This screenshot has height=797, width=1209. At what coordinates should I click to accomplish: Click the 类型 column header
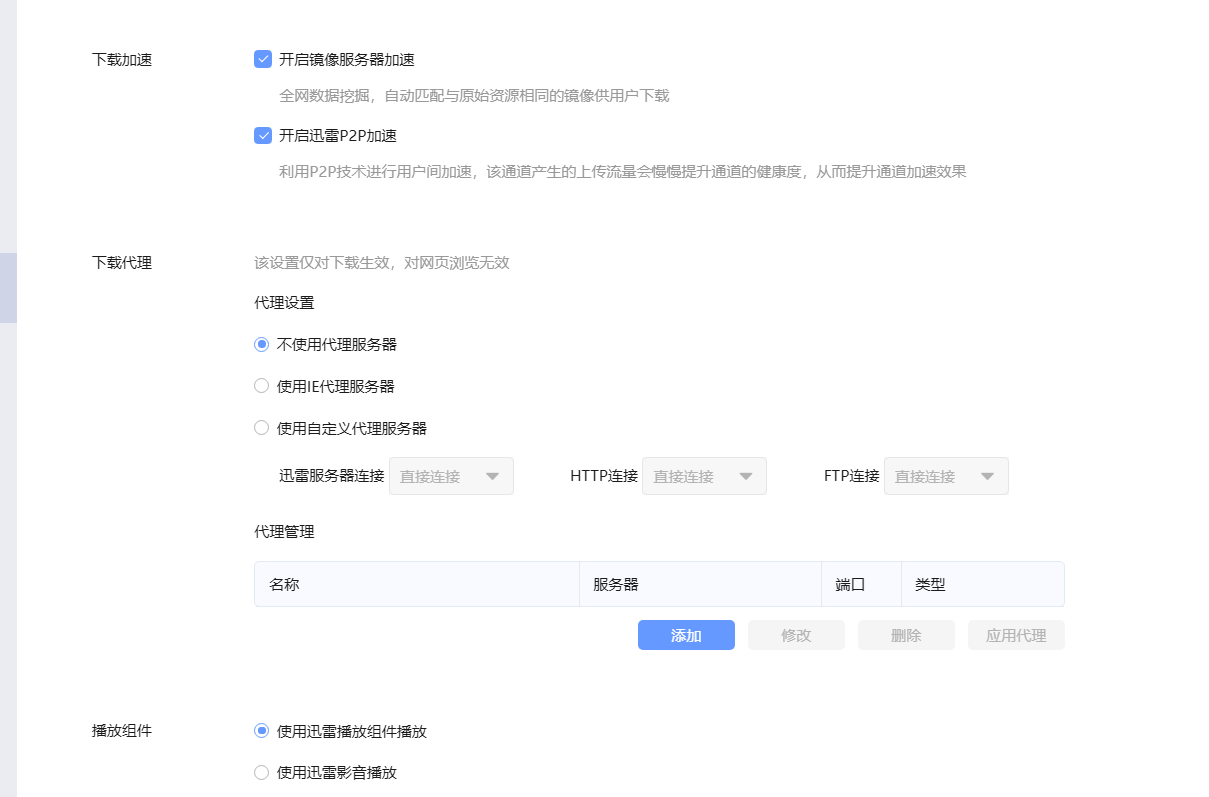click(930, 584)
